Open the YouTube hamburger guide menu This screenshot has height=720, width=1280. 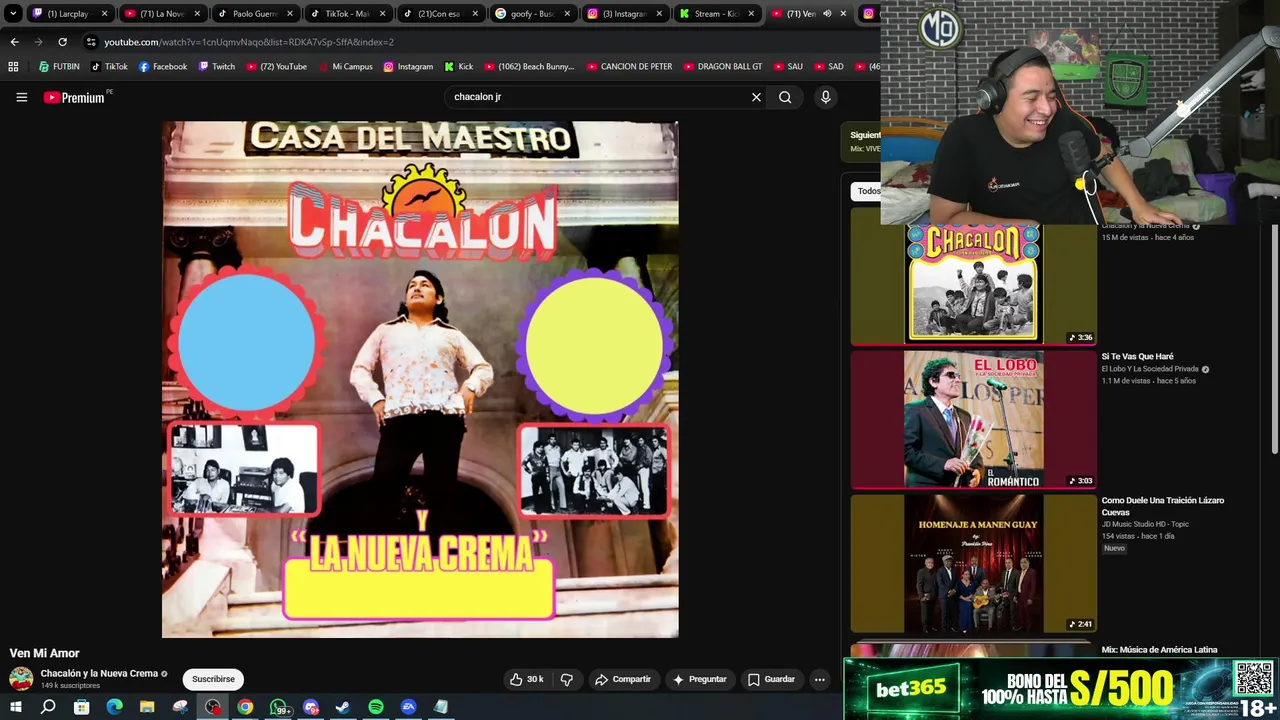coord(21,97)
